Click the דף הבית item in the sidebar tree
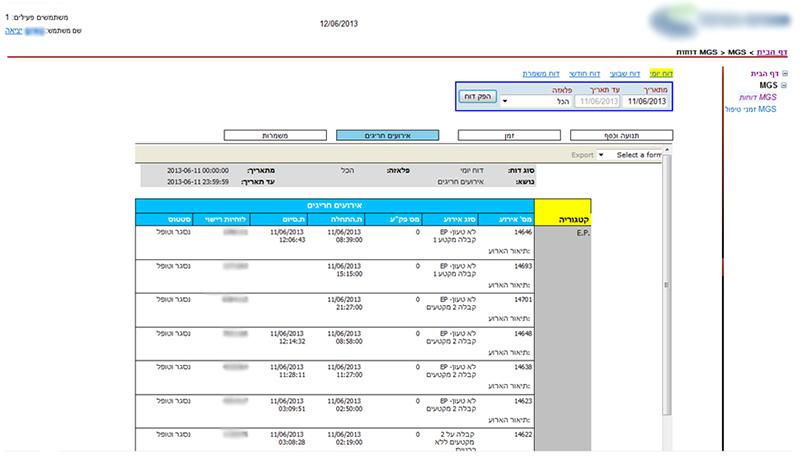The height and width of the screenshot is (456, 800). pyautogui.click(x=764, y=74)
